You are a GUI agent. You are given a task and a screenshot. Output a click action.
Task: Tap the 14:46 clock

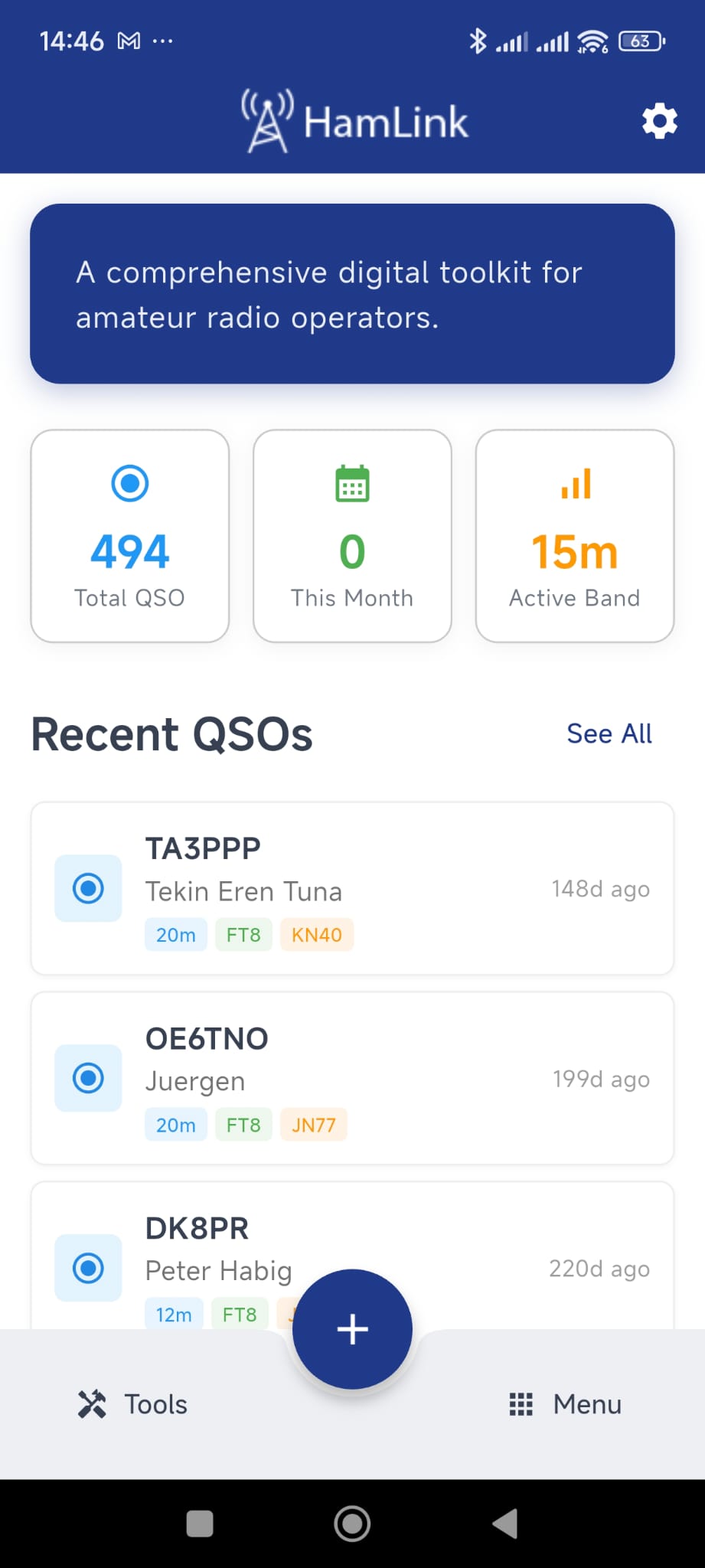tap(71, 41)
